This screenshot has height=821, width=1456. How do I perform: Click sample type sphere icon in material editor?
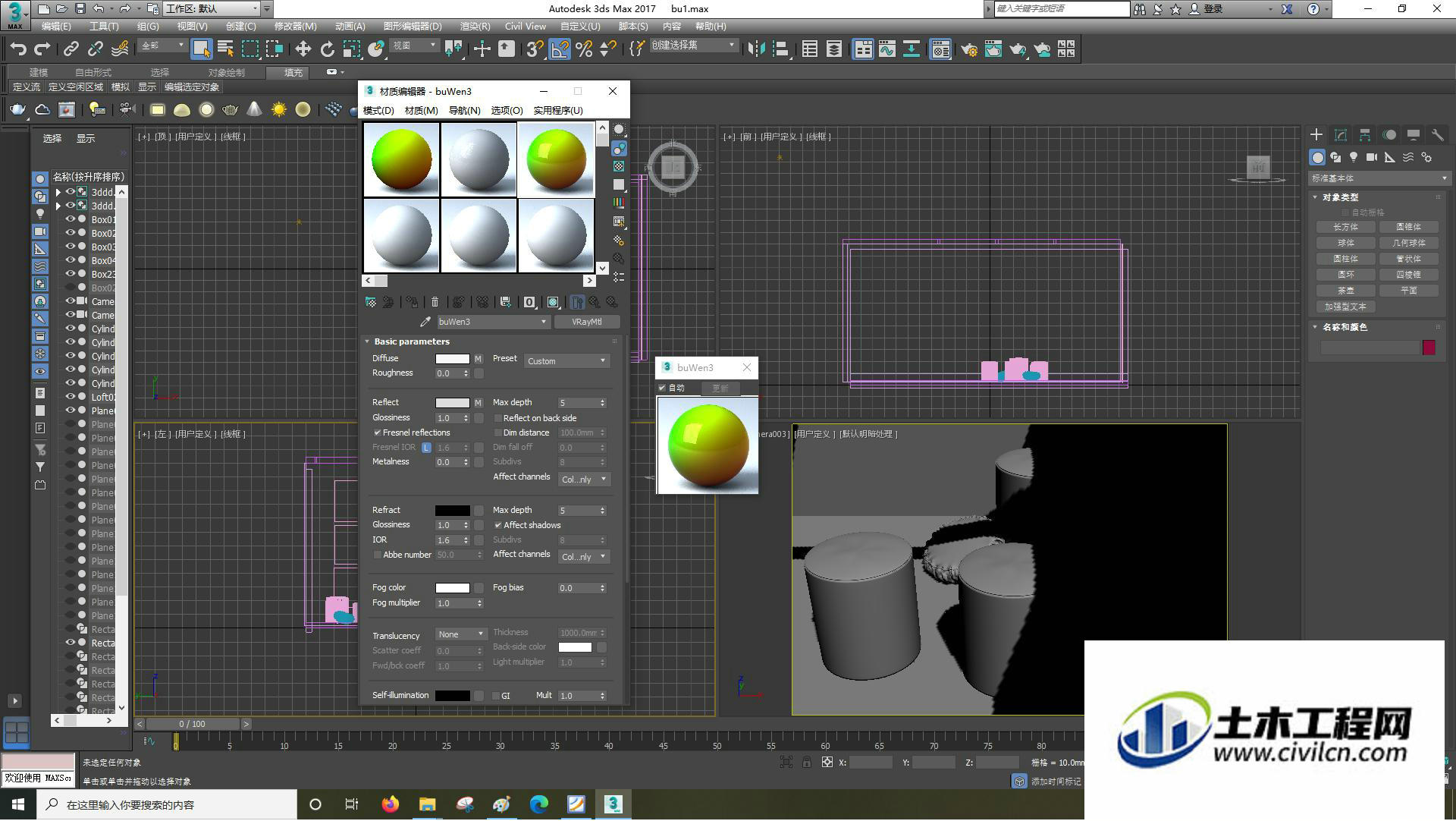(x=619, y=130)
